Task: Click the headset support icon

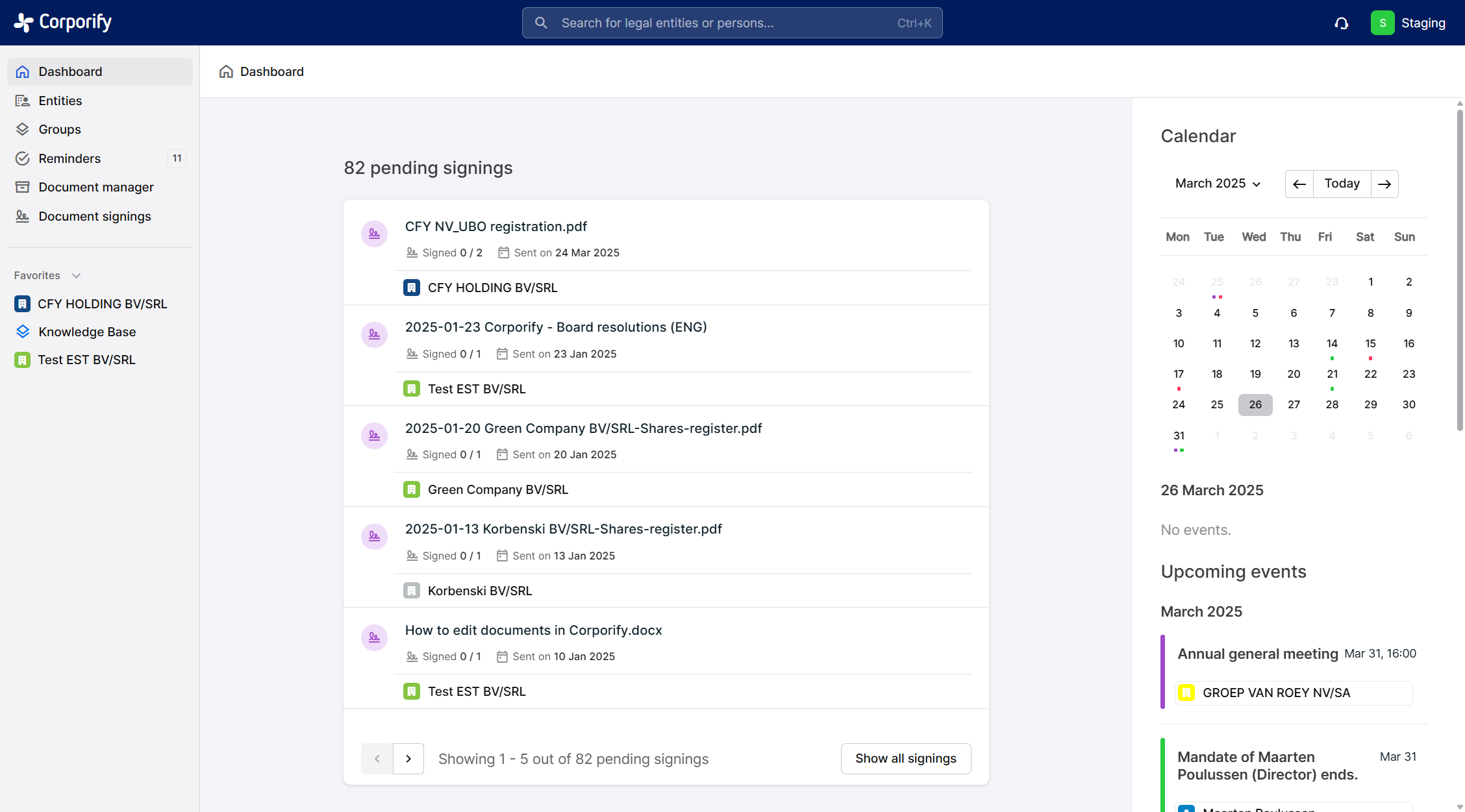Action: pos(1341,23)
